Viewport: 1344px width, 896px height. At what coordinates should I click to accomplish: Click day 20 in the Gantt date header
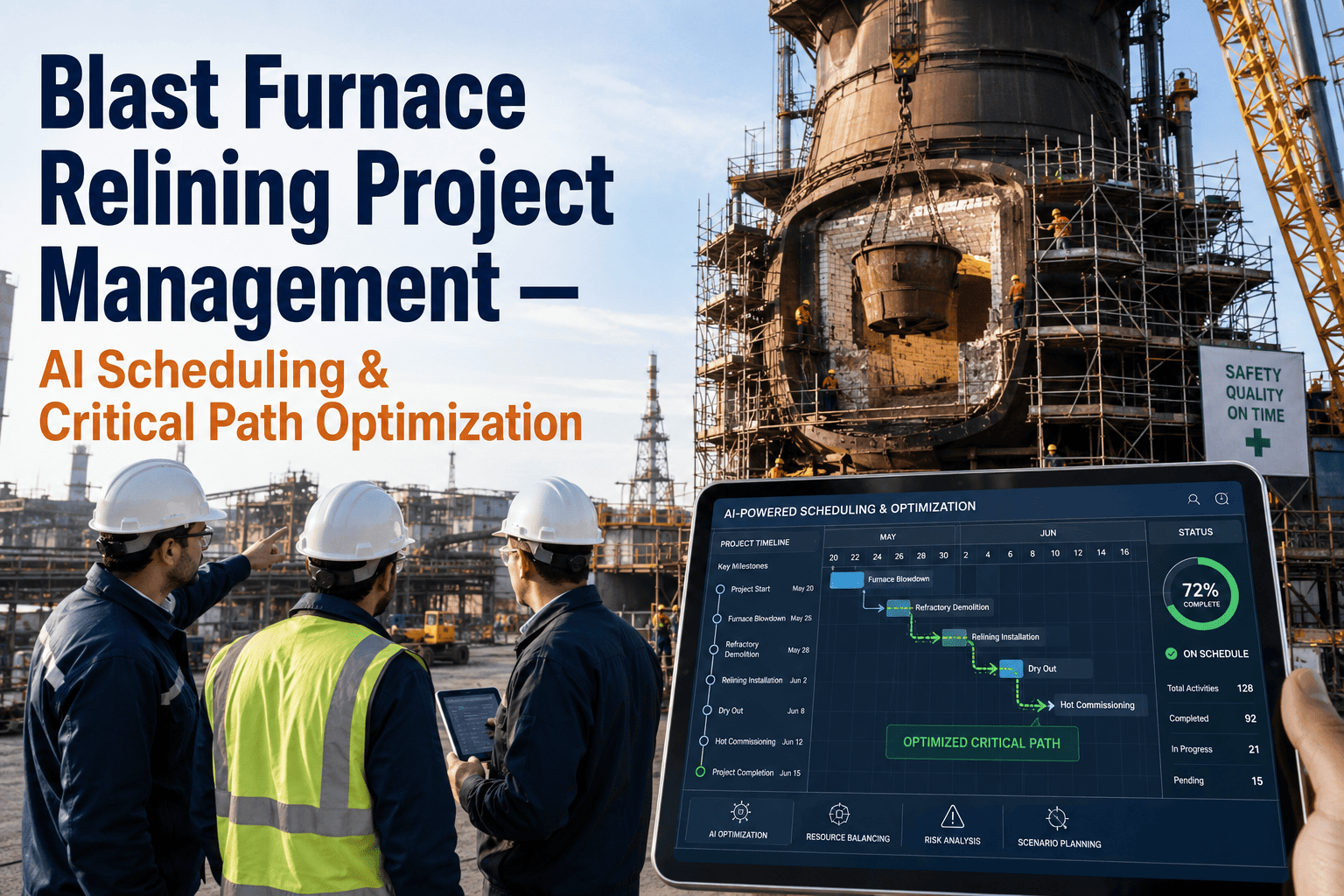[834, 557]
